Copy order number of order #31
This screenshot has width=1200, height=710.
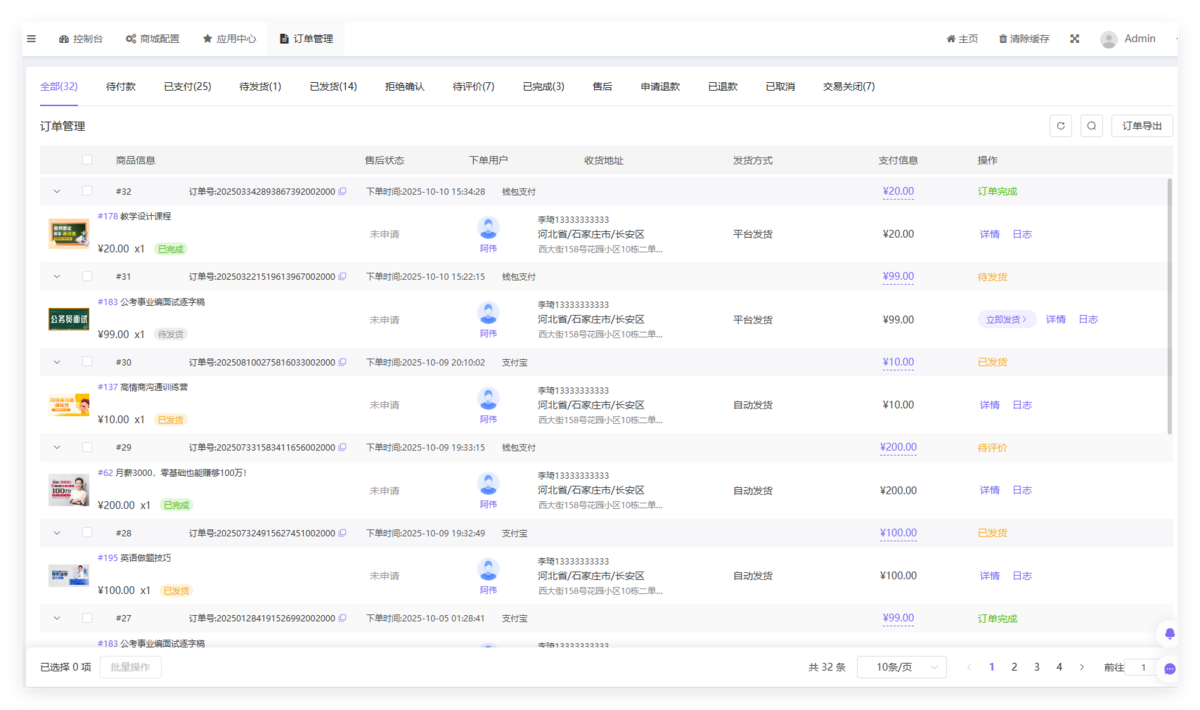click(x=342, y=277)
